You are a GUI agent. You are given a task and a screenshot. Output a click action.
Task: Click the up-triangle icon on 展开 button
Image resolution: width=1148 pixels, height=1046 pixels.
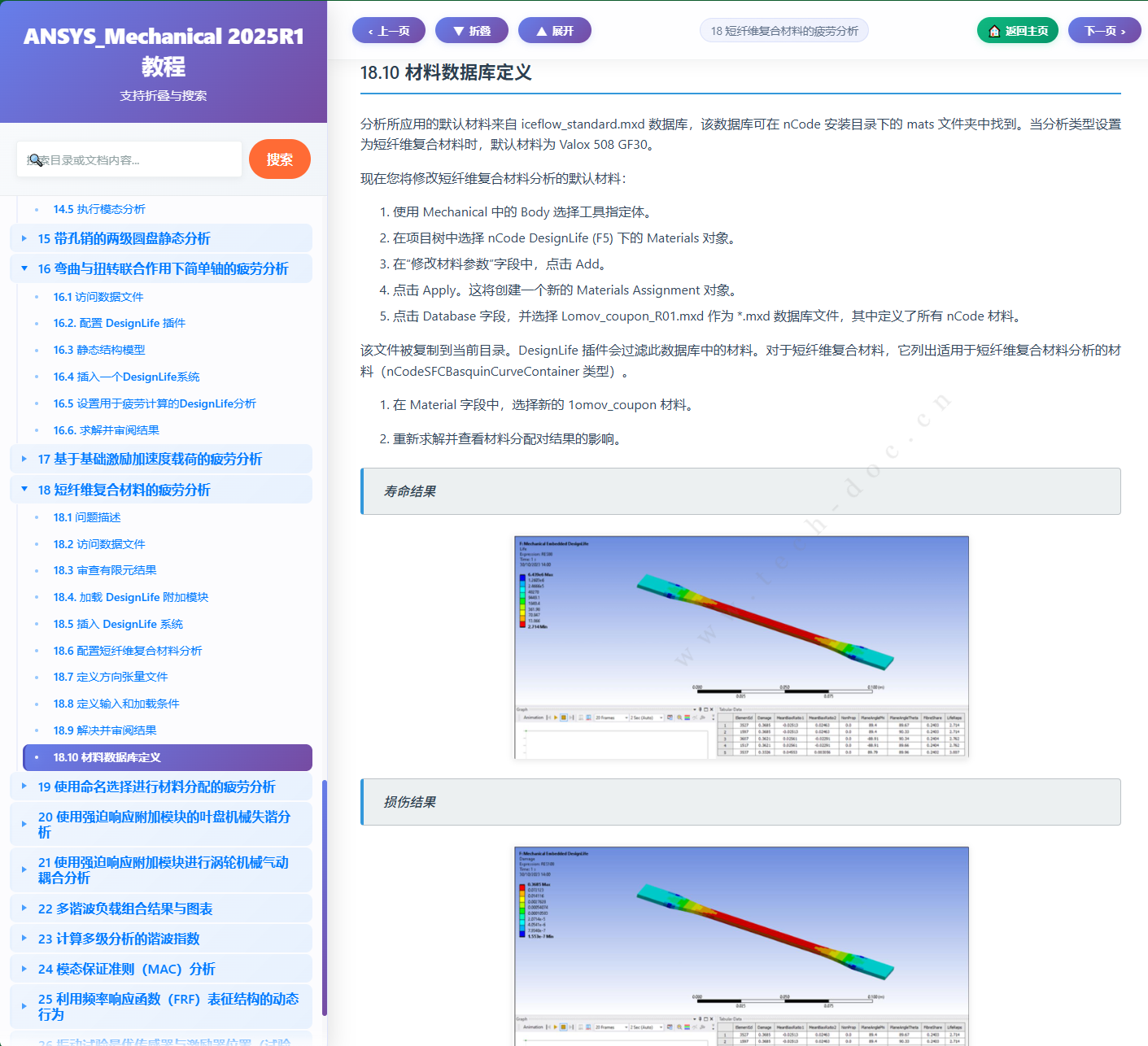[x=542, y=30]
